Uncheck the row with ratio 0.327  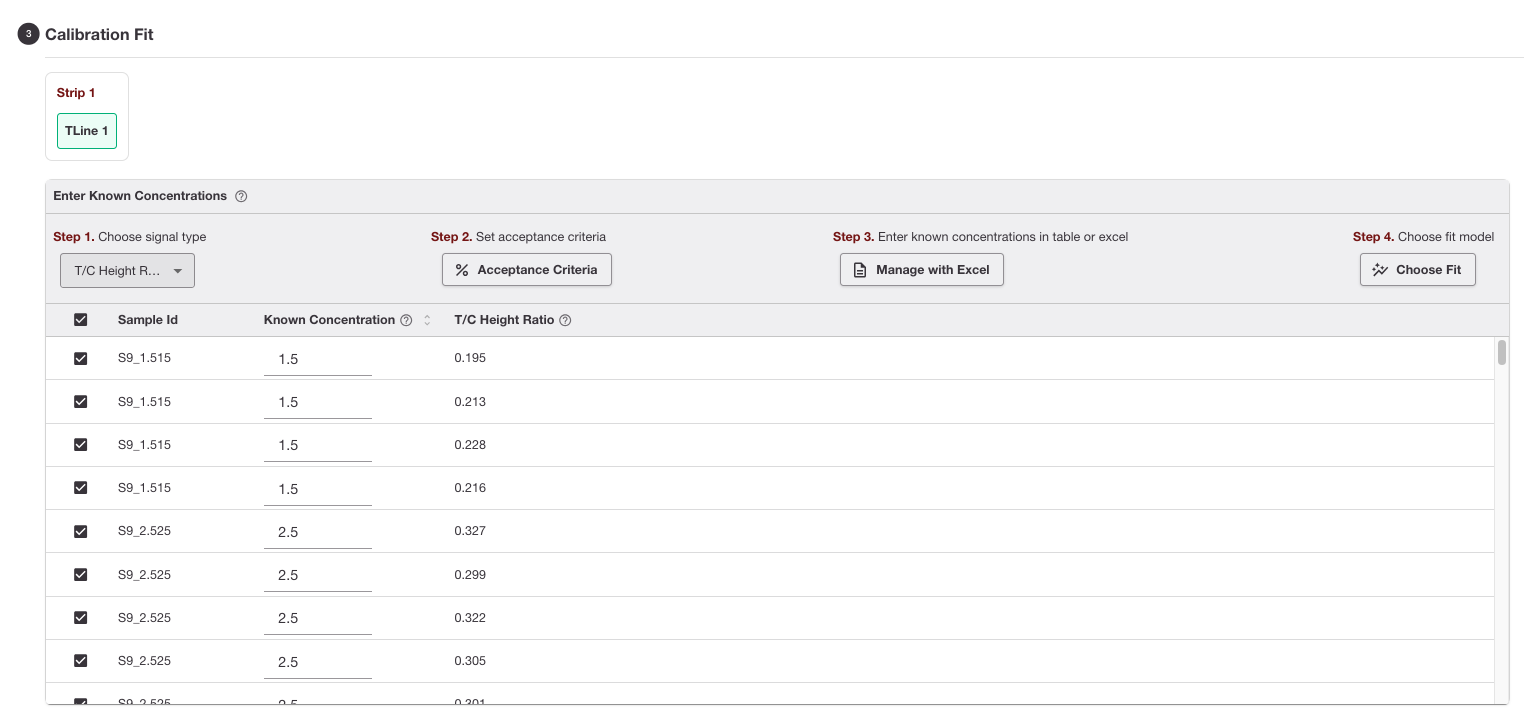[x=81, y=531]
